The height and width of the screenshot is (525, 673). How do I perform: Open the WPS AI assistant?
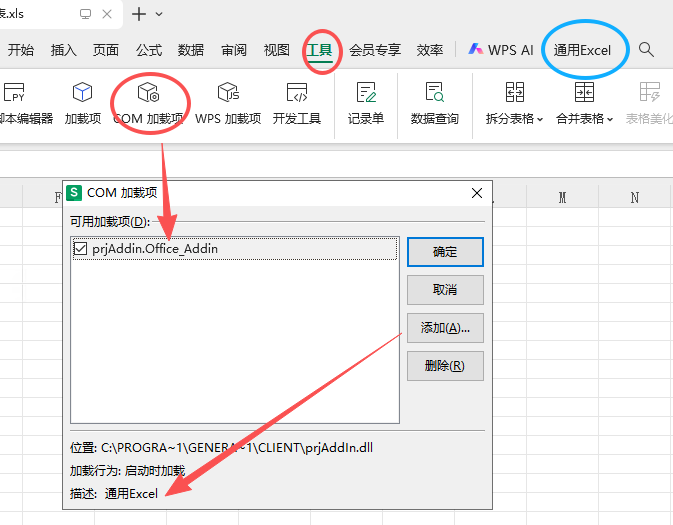pyautogui.click(x=500, y=49)
